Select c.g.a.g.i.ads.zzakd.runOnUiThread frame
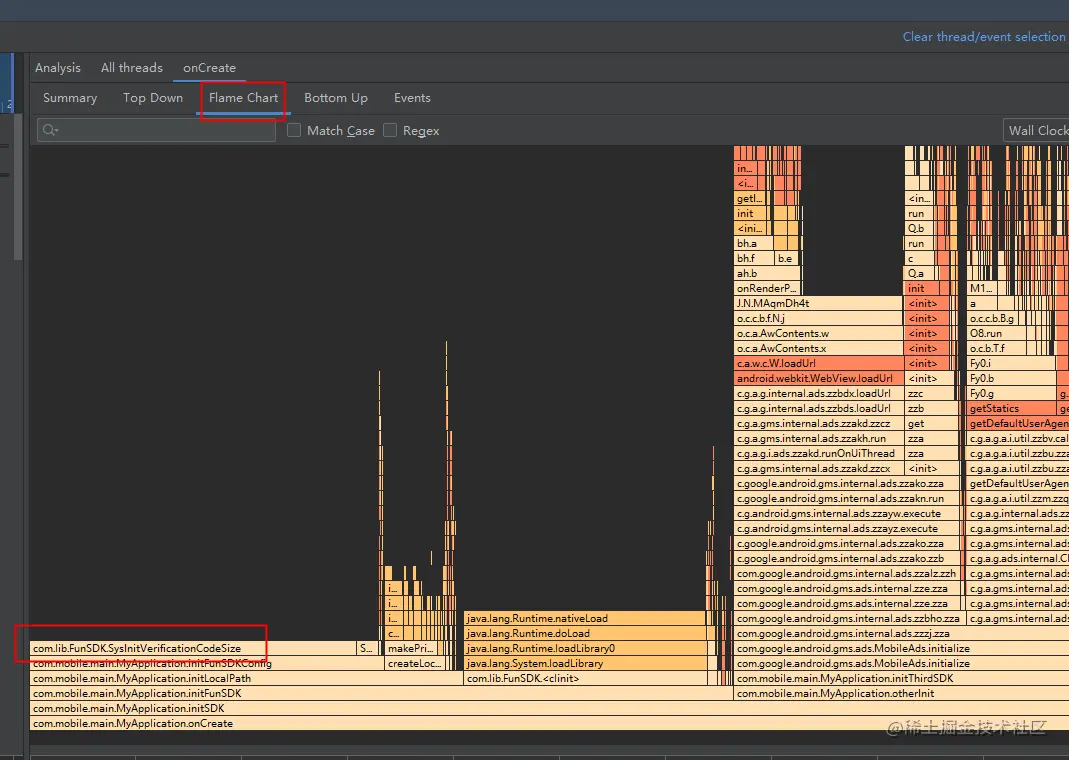This screenshot has width=1069, height=760. click(x=818, y=453)
